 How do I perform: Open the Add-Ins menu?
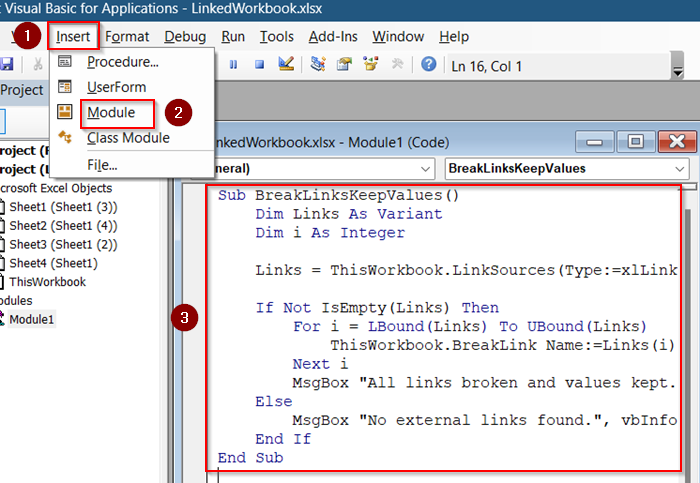(x=333, y=37)
